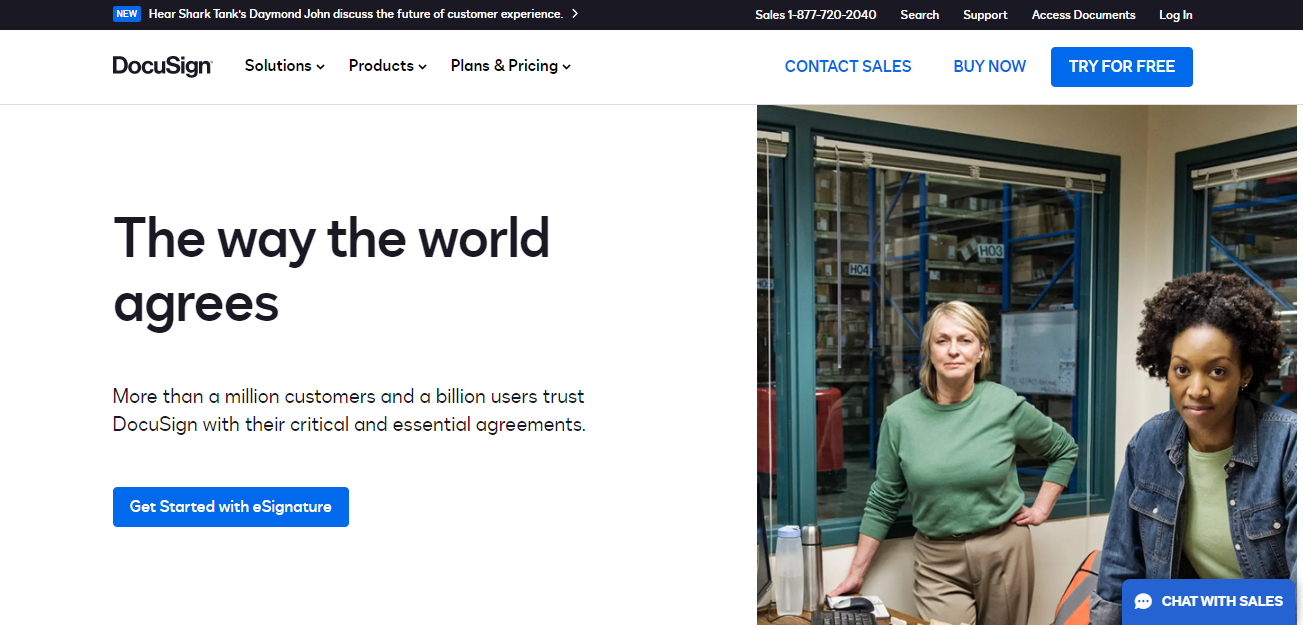
Task: Click Get Started with eSignature button
Action: [230, 507]
